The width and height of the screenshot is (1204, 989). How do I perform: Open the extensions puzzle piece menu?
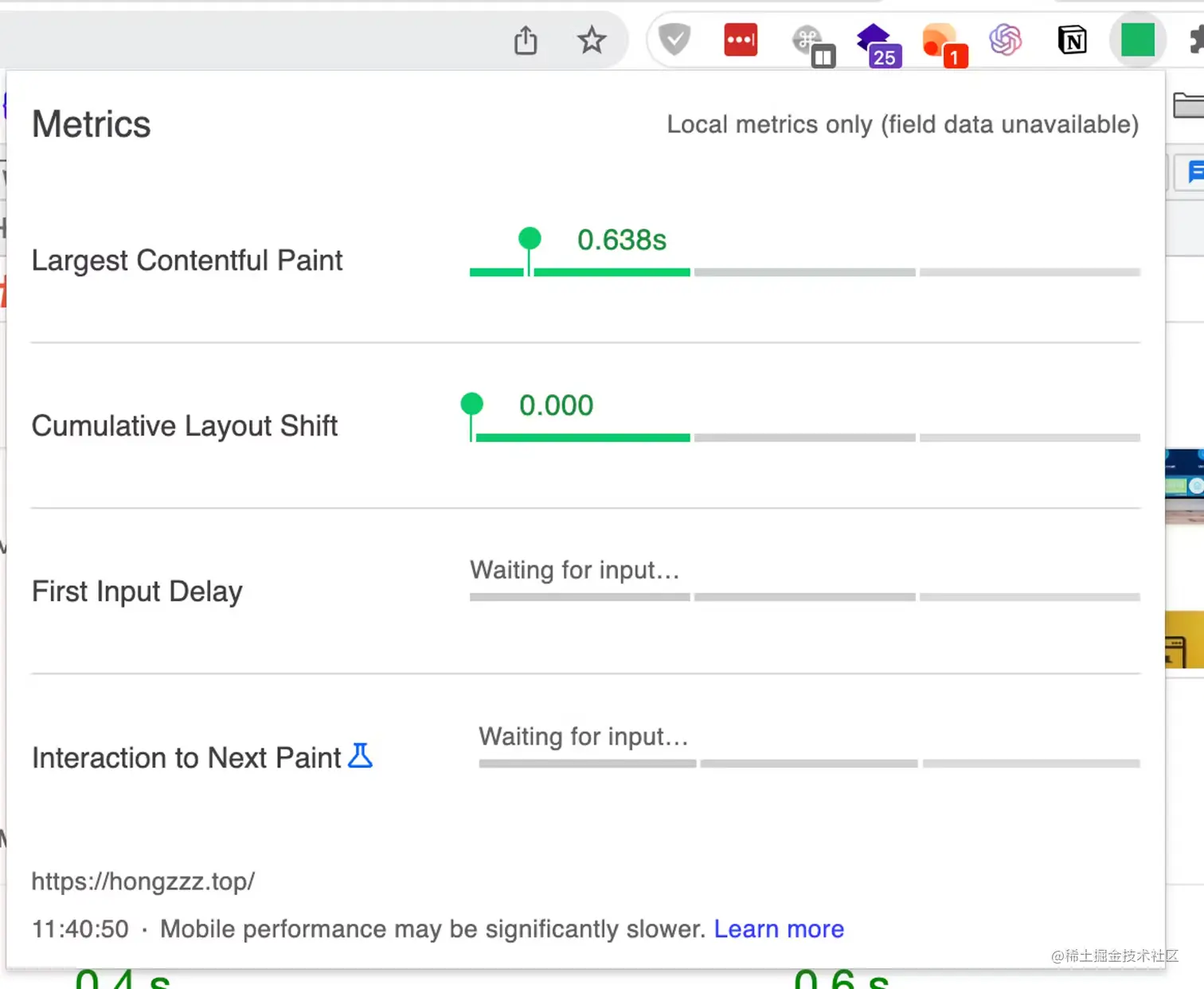(1195, 40)
